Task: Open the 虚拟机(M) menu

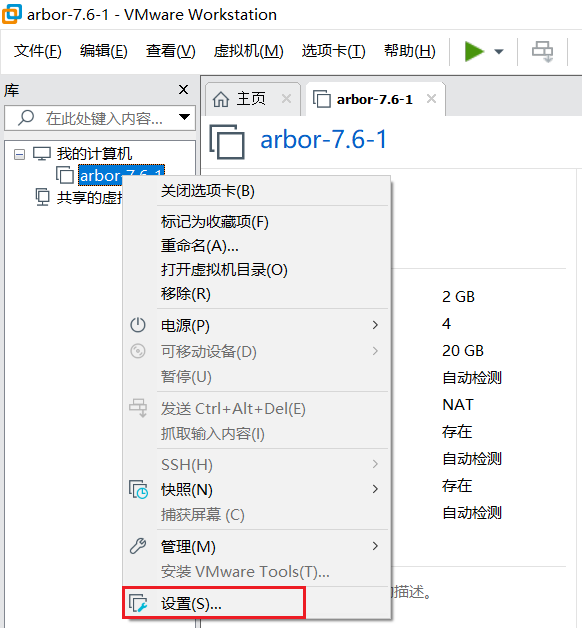Action: point(248,51)
